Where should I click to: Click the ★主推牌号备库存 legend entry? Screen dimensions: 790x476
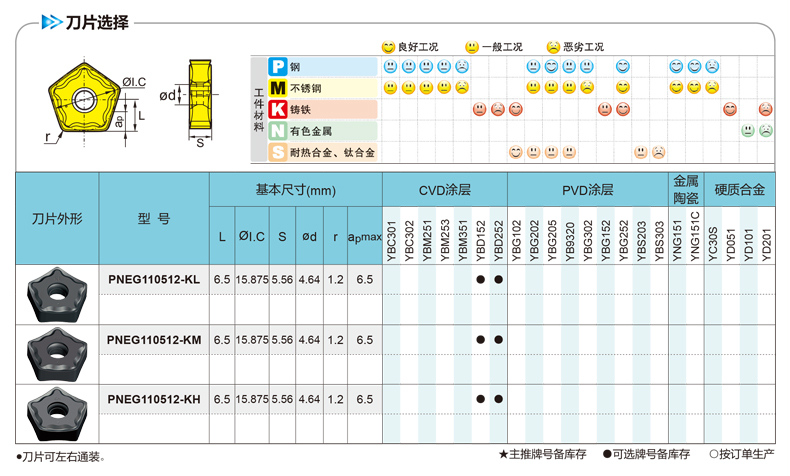543,454
